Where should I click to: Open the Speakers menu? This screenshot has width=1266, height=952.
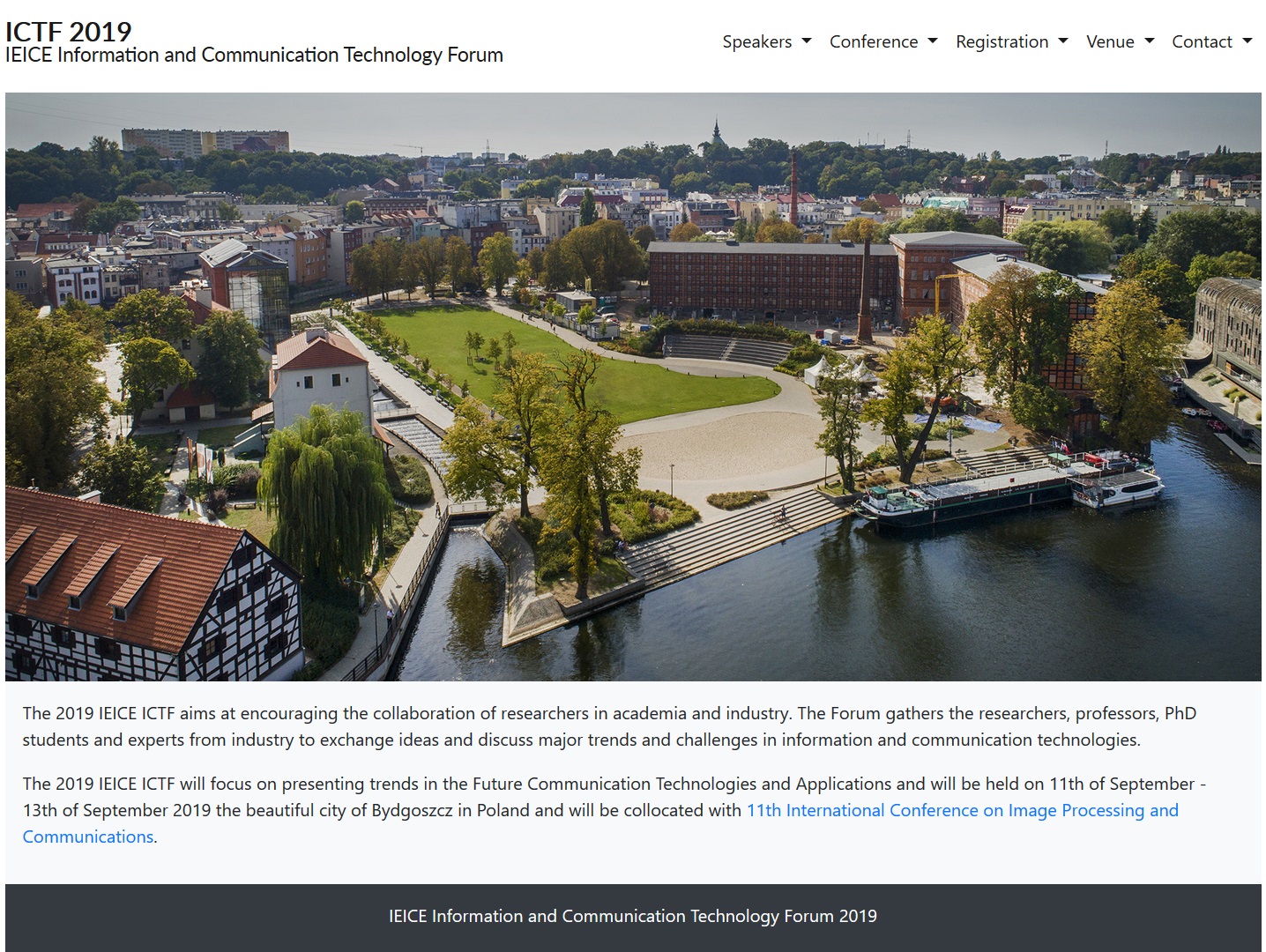coord(756,41)
